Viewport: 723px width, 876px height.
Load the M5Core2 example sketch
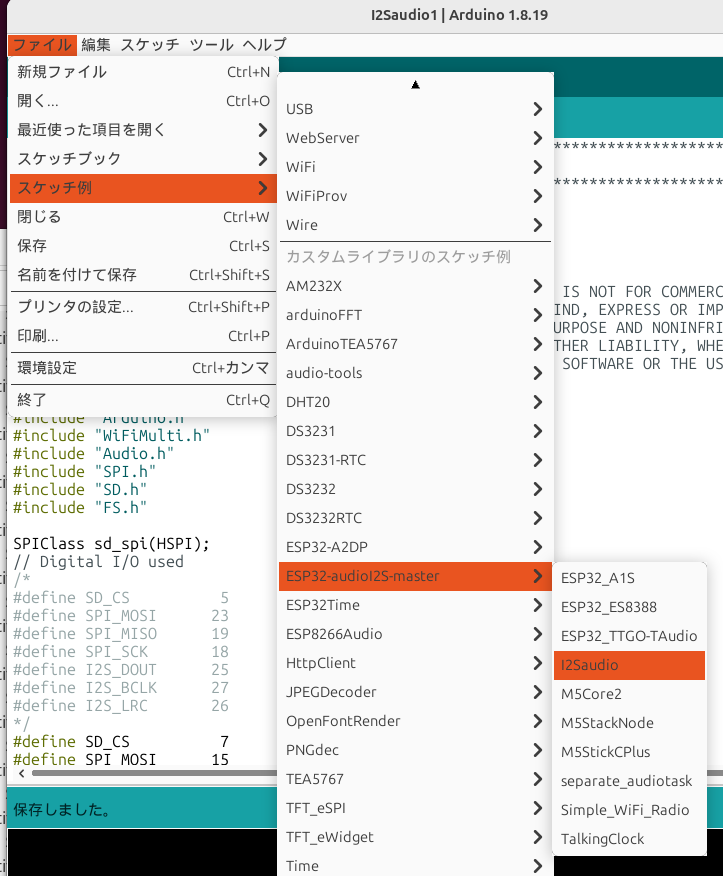[630, 695]
